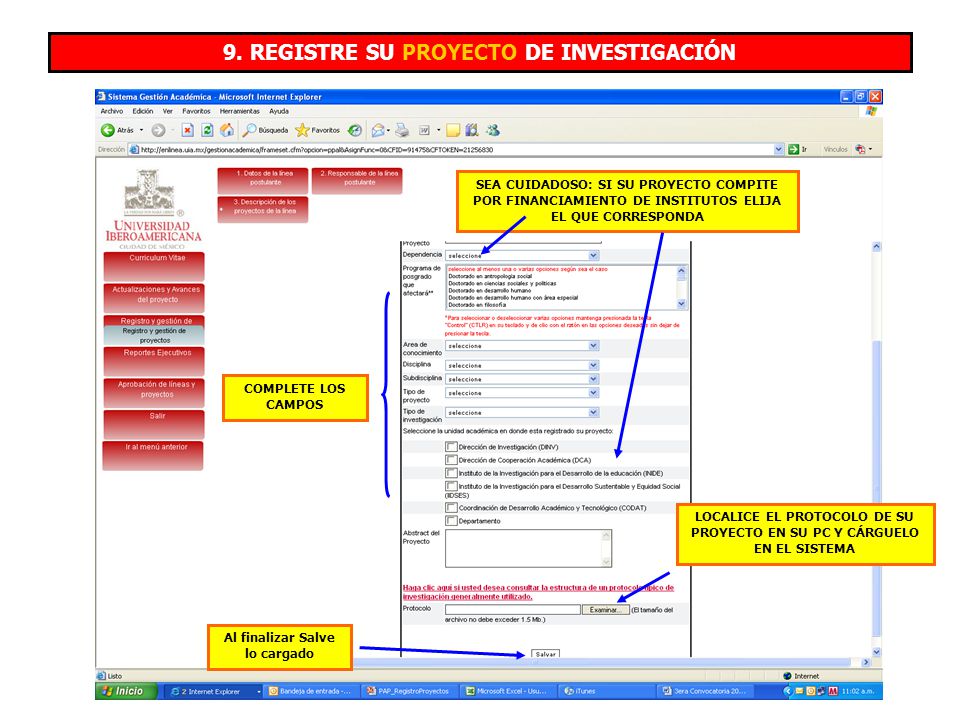Open Búsqueda search magnifier

[249, 130]
